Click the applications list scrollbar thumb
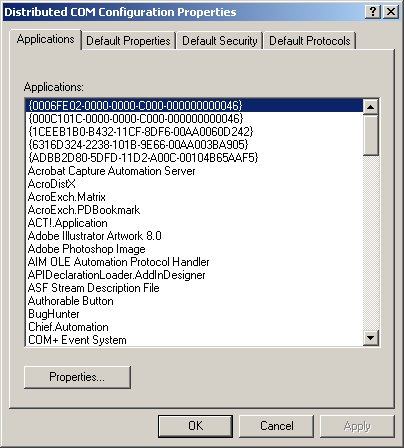This screenshot has width=404, height=448. coord(371,135)
